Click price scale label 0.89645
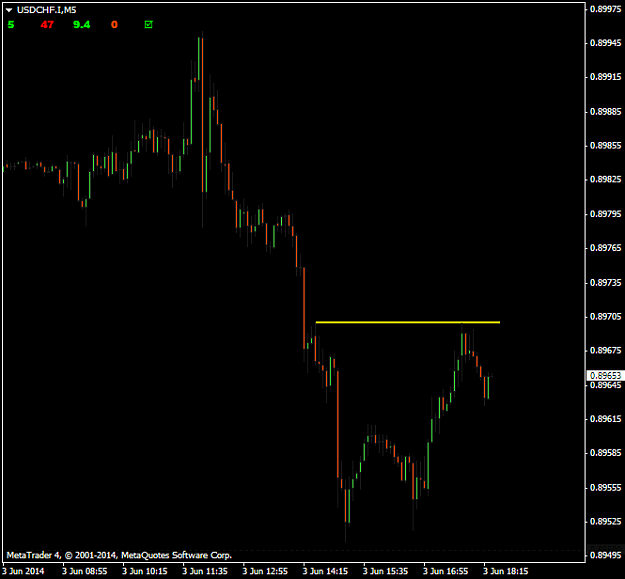 click(605, 385)
